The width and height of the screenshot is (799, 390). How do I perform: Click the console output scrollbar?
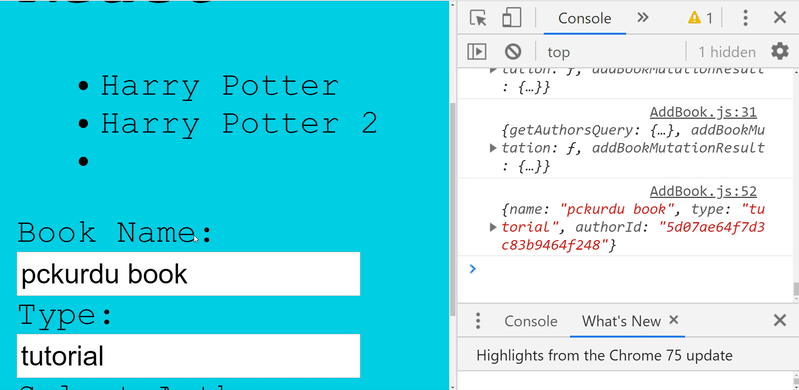795,289
